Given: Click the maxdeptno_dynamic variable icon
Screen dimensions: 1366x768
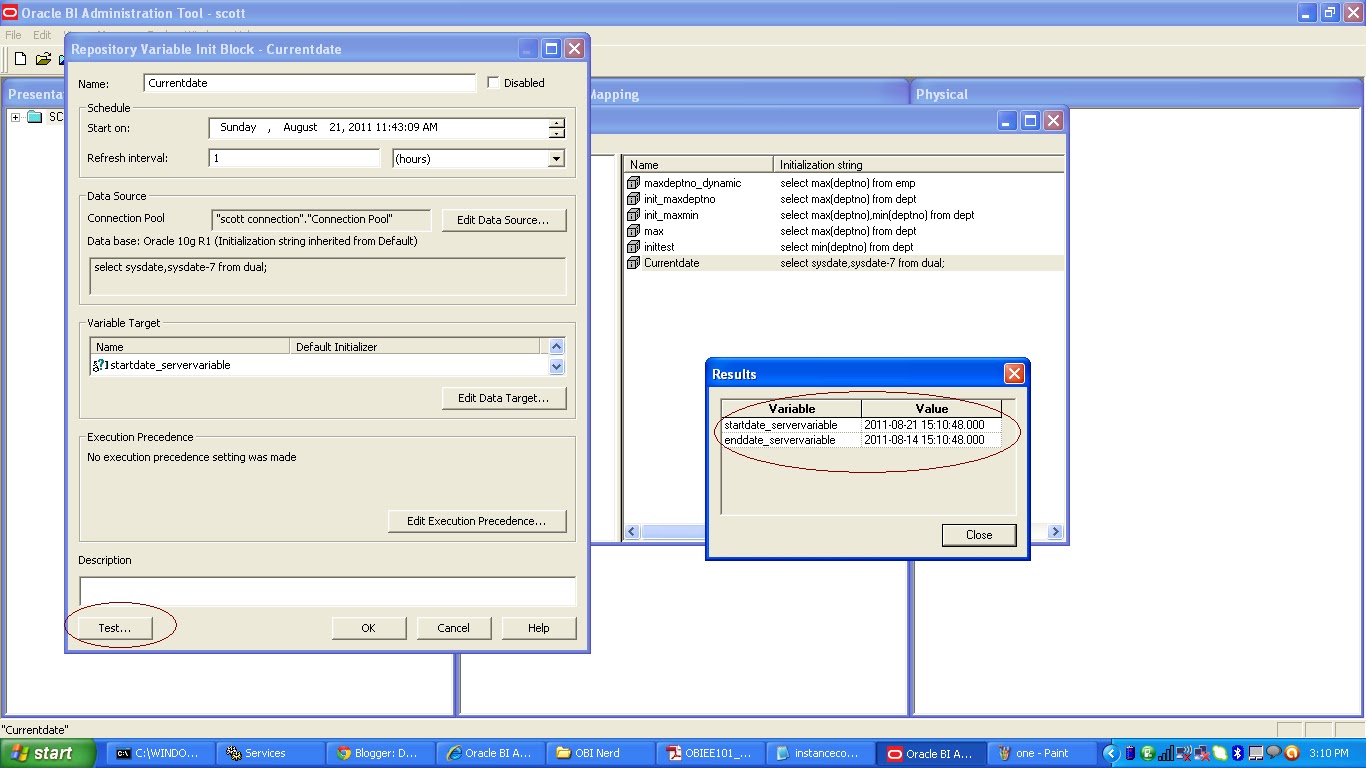Looking at the screenshot, I should [x=634, y=183].
